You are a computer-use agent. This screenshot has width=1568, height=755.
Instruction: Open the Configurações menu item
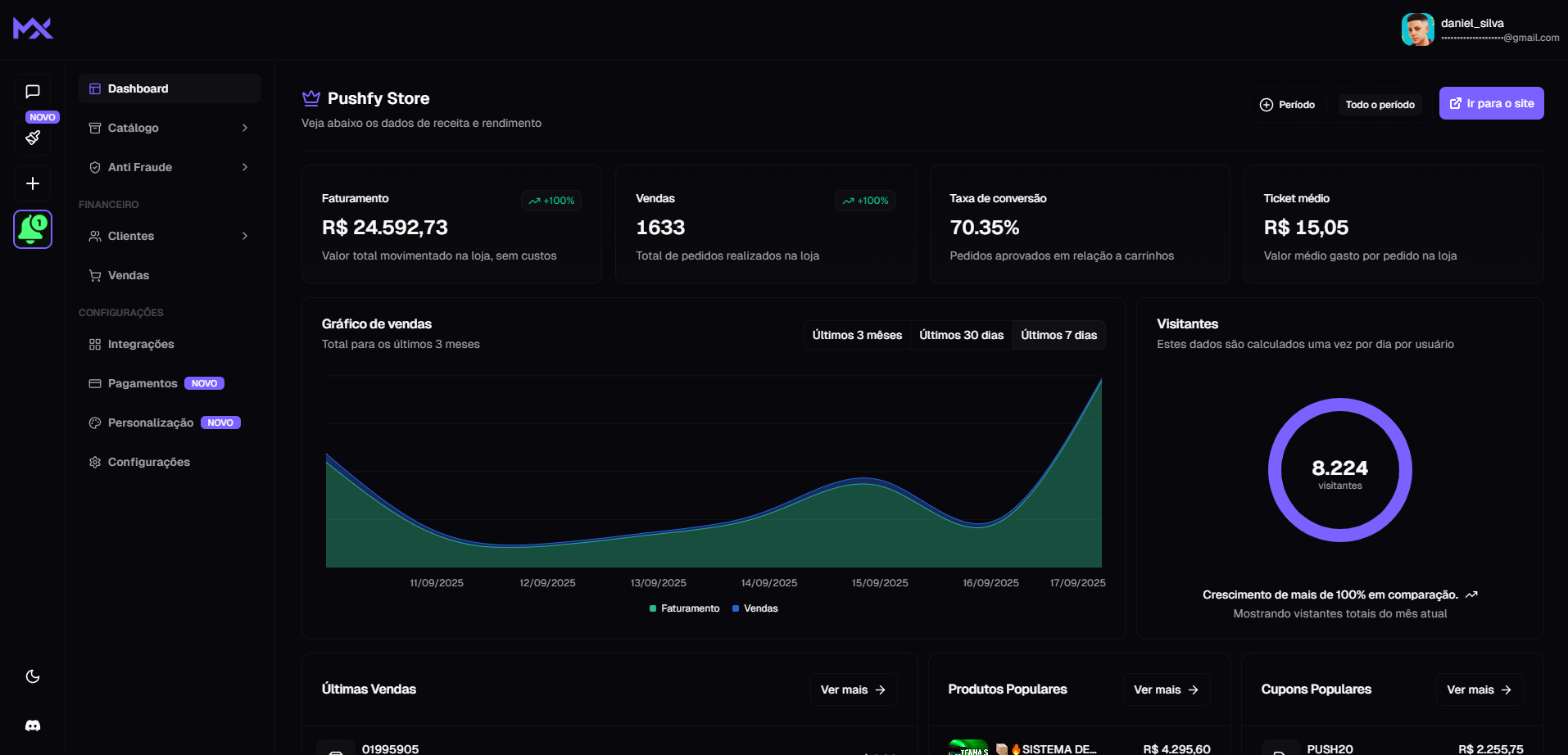coord(170,462)
